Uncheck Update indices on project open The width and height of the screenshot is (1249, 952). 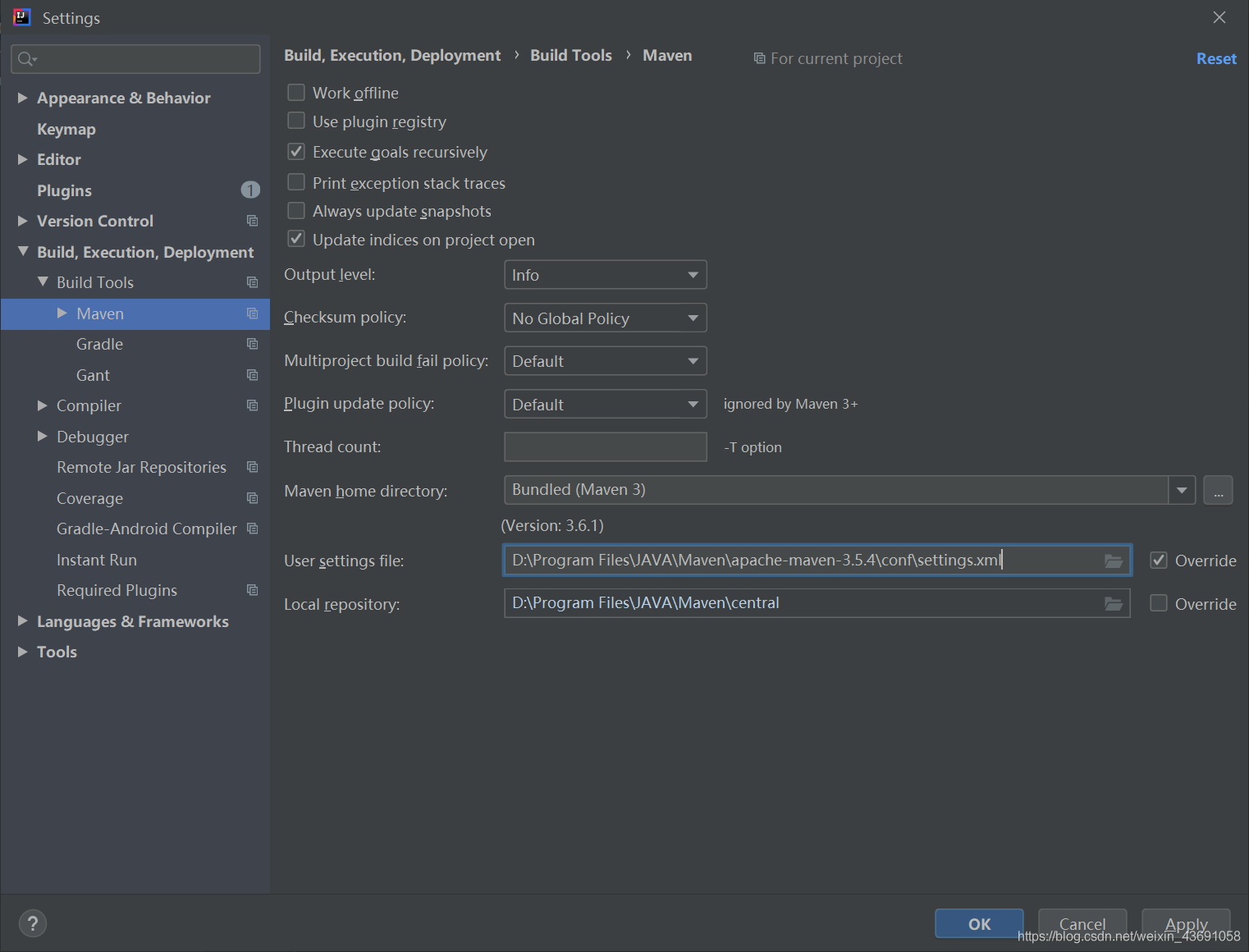click(296, 239)
